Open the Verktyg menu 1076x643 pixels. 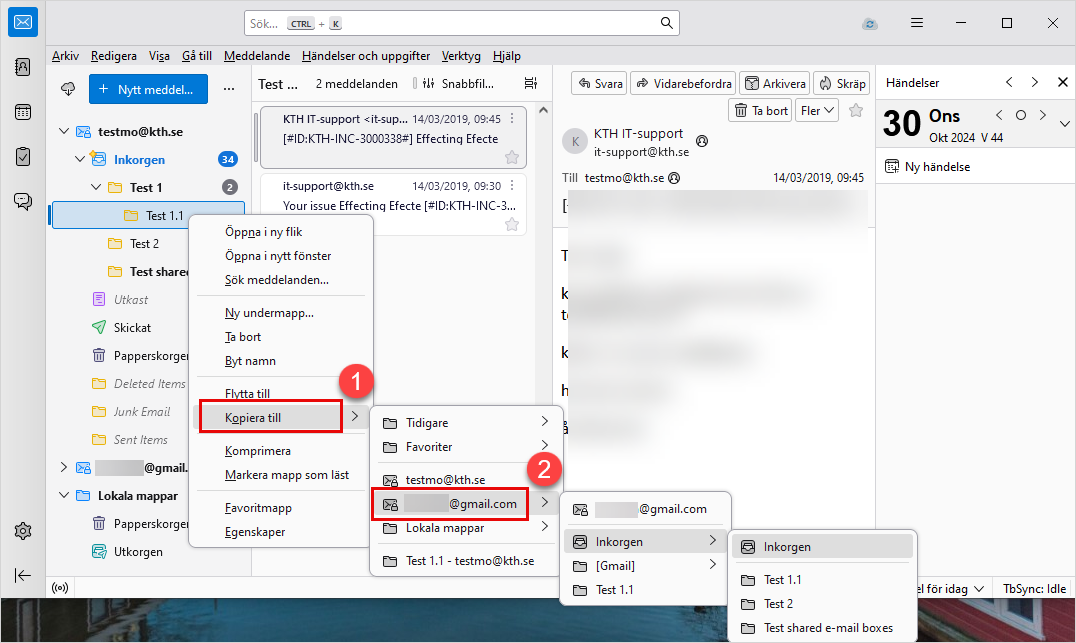pos(461,56)
